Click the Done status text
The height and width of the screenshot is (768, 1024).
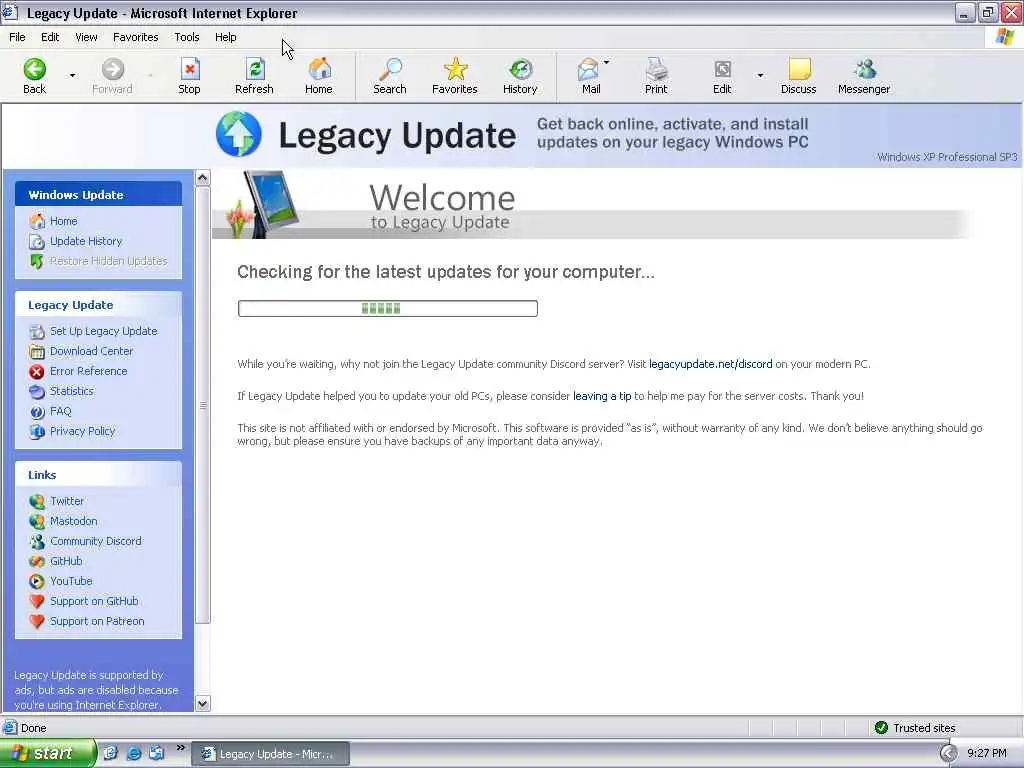click(x=33, y=728)
